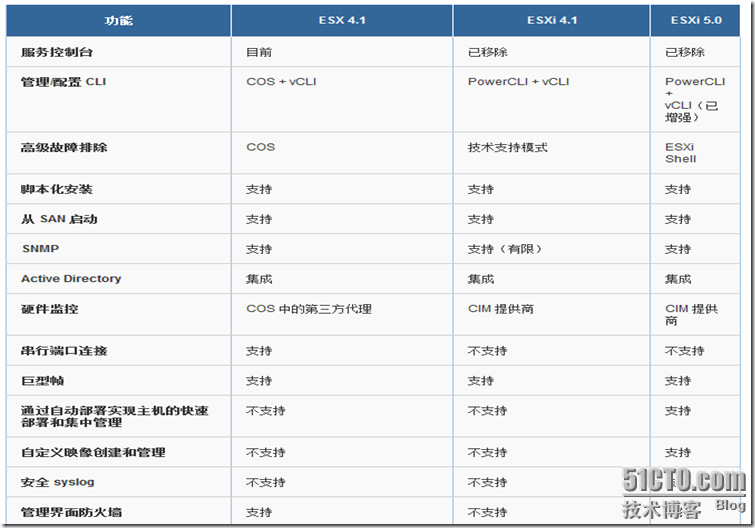The width and height of the screenshot is (755, 528).
Task: Select the 安全 syslog row label
Action: [57, 482]
